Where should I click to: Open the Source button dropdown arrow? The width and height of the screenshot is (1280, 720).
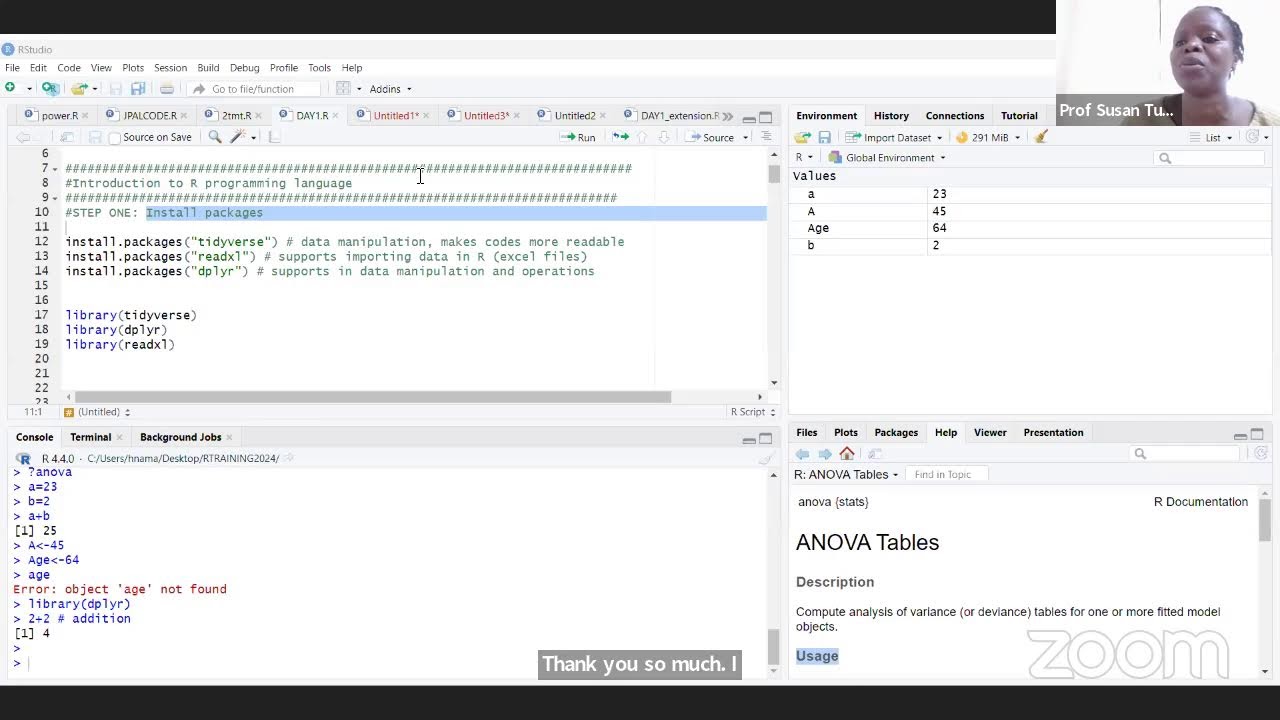coord(745,137)
